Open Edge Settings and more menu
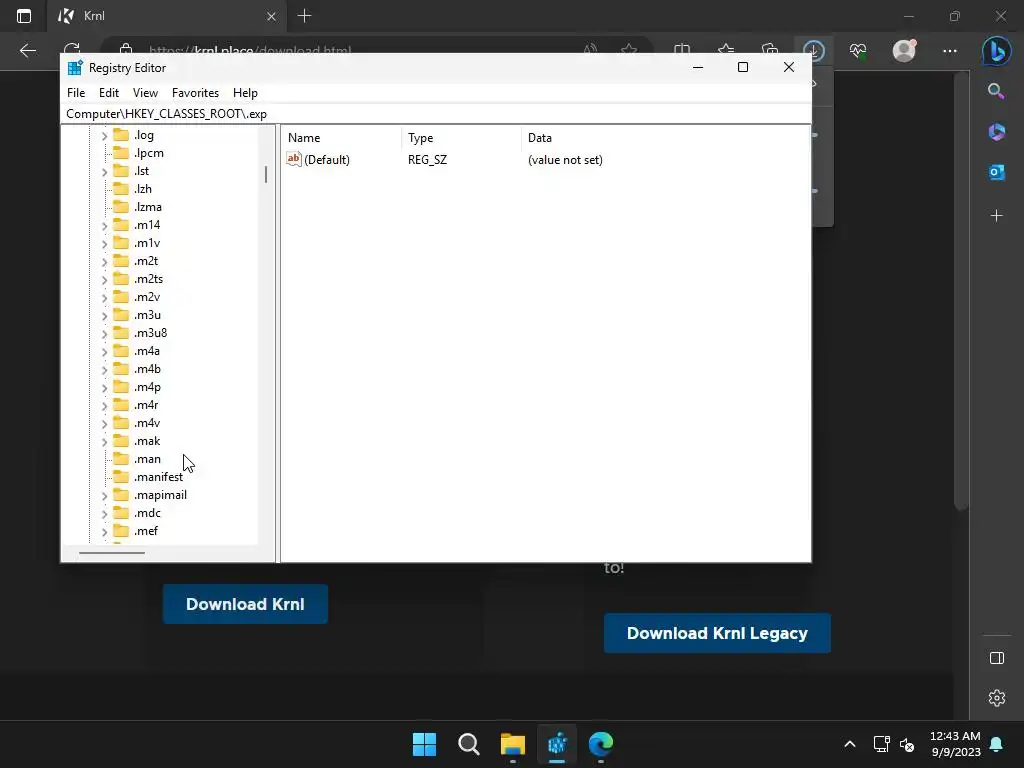1024x768 pixels. coord(950,51)
